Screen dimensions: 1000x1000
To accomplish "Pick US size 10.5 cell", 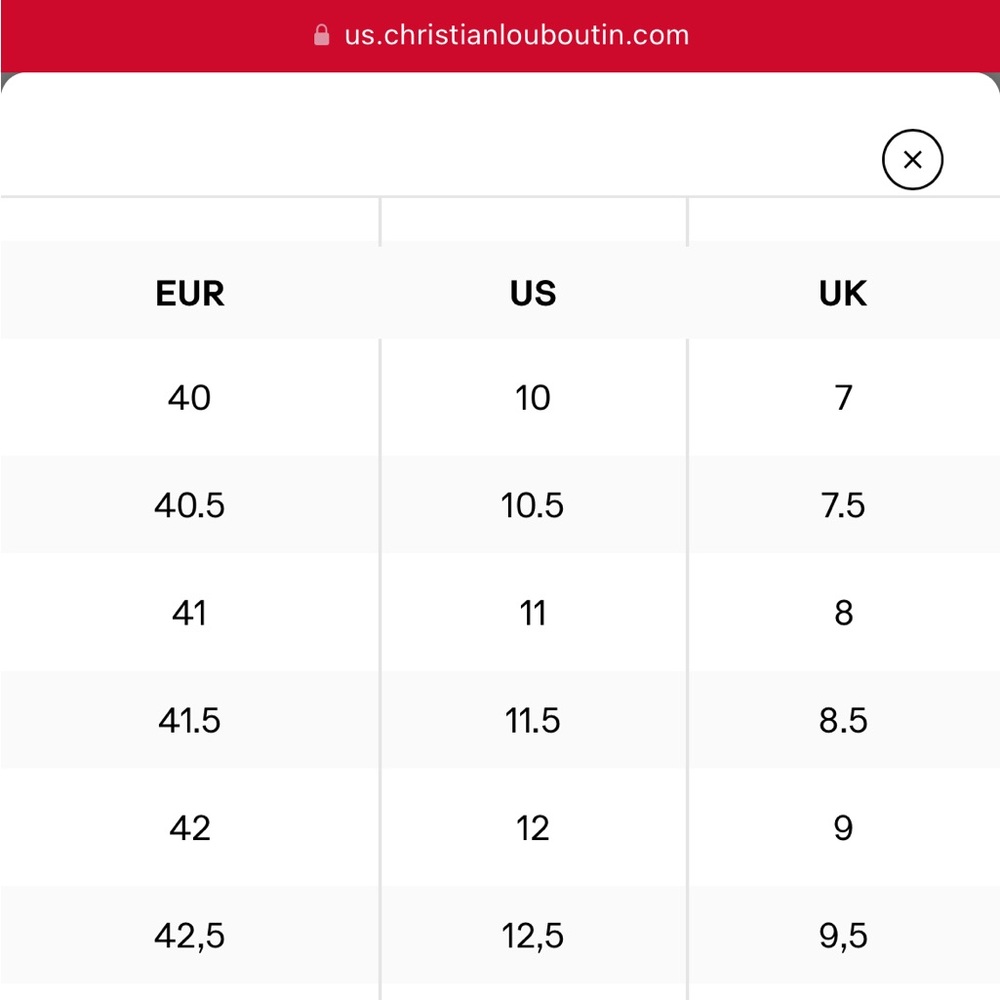I will 533,505.
